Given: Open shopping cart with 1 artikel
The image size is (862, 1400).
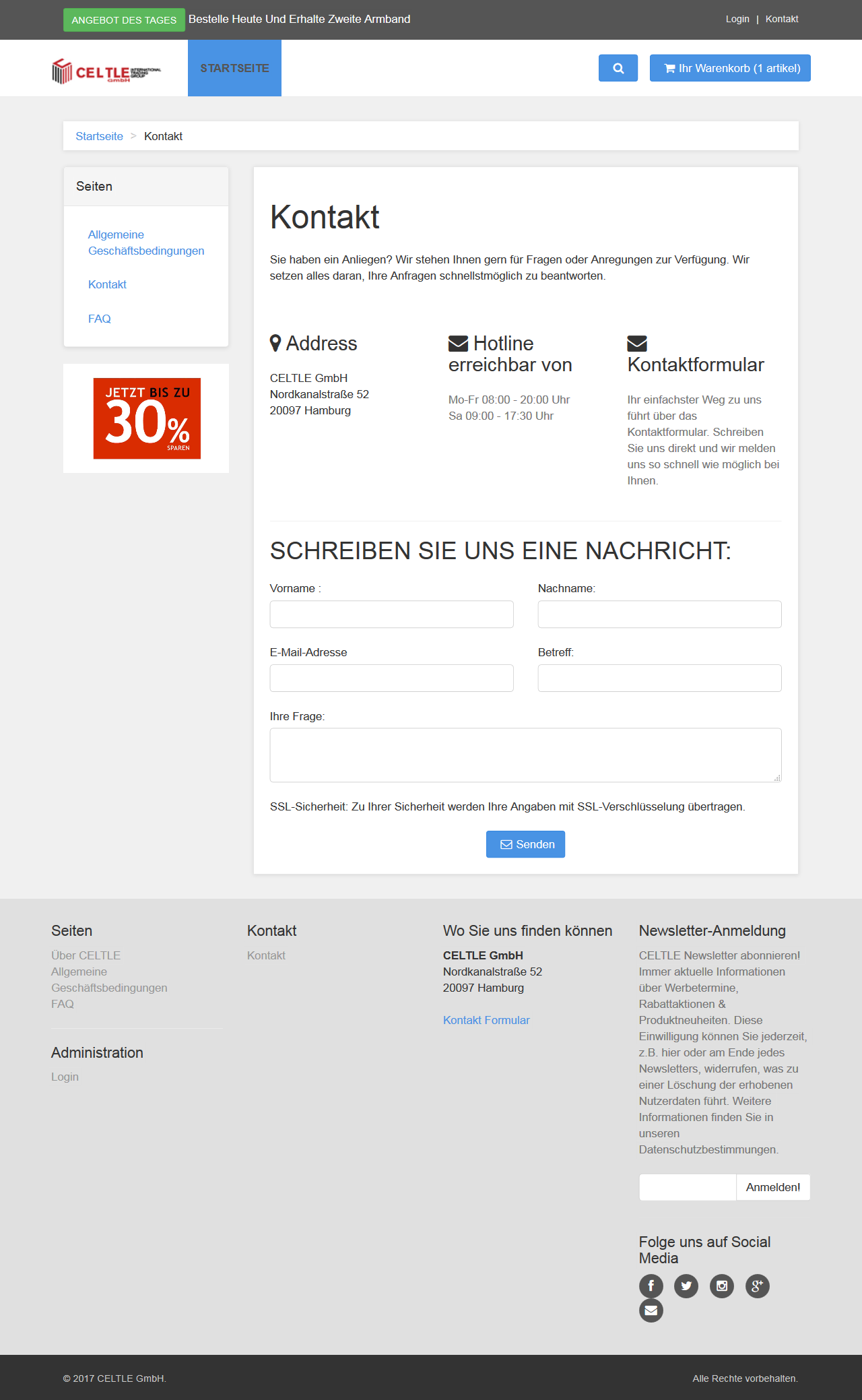Looking at the screenshot, I should 730,68.
